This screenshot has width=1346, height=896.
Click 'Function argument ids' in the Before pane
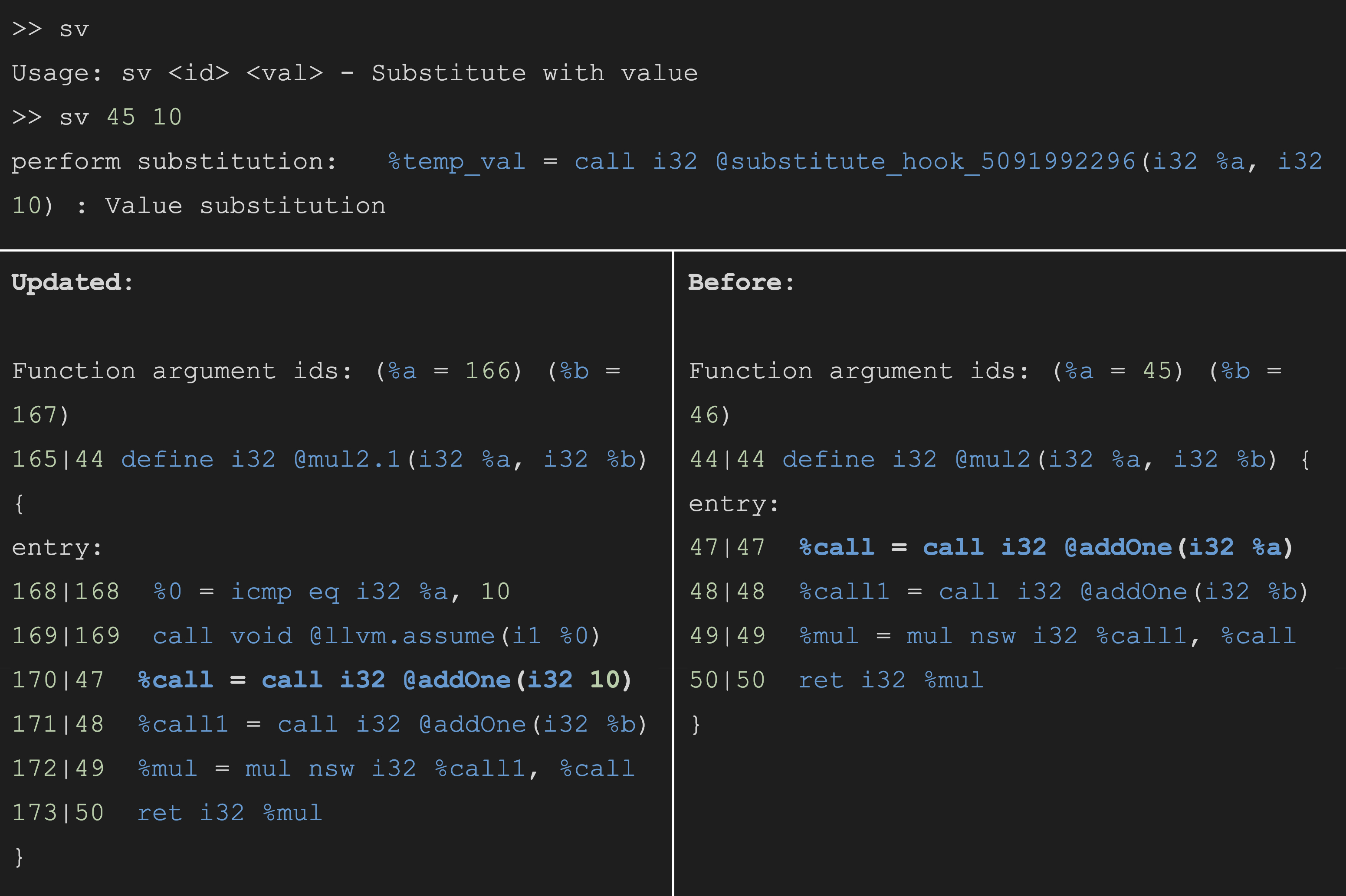click(x=859, y=371)
